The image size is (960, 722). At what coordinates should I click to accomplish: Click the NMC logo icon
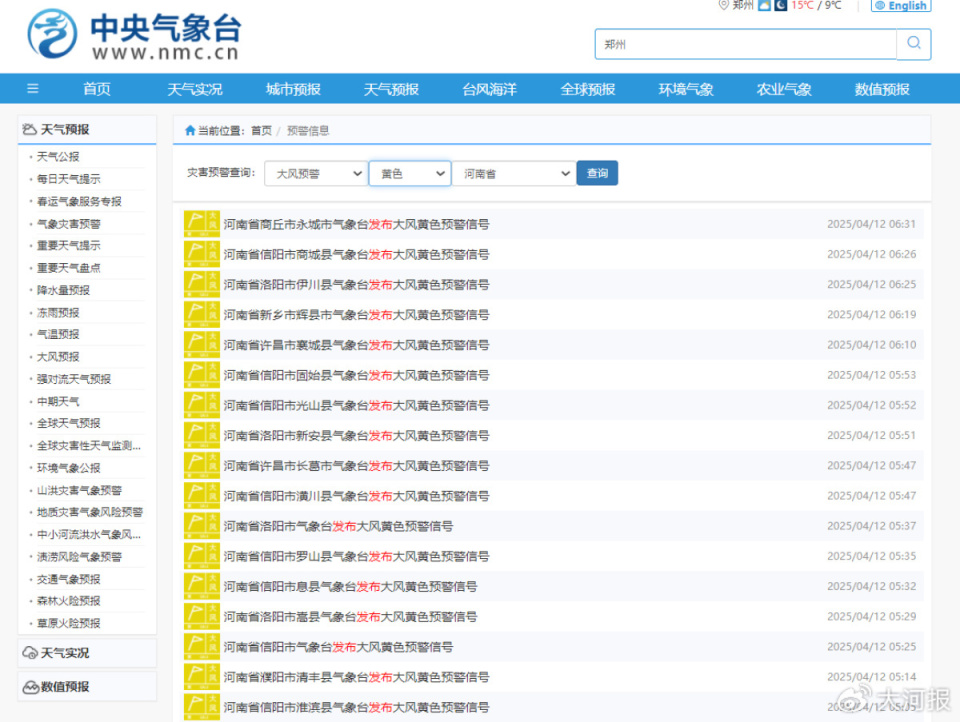click(x=53, y=34)
